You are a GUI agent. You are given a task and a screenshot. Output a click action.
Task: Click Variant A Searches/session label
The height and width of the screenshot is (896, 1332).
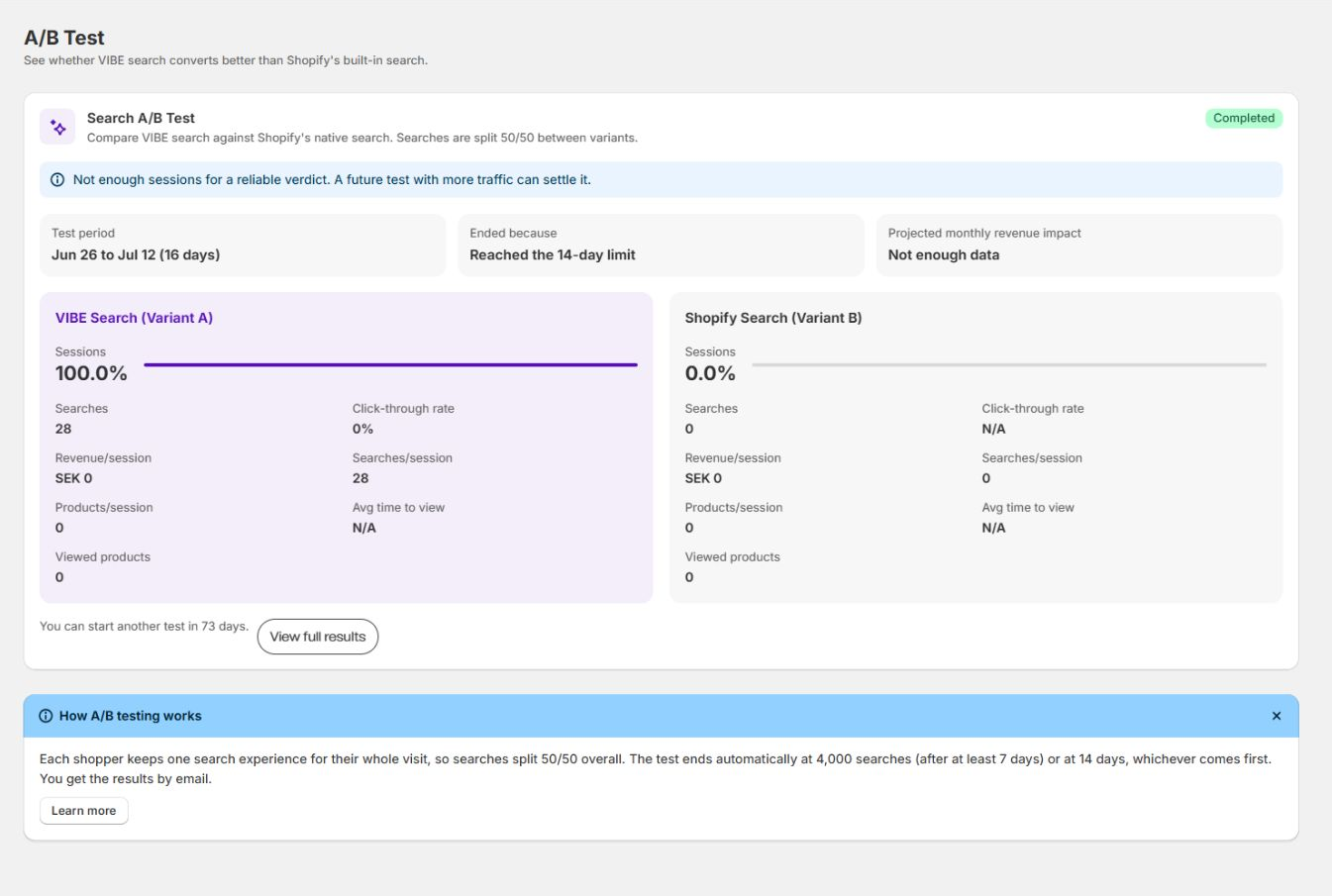click(x=402, y=458)
